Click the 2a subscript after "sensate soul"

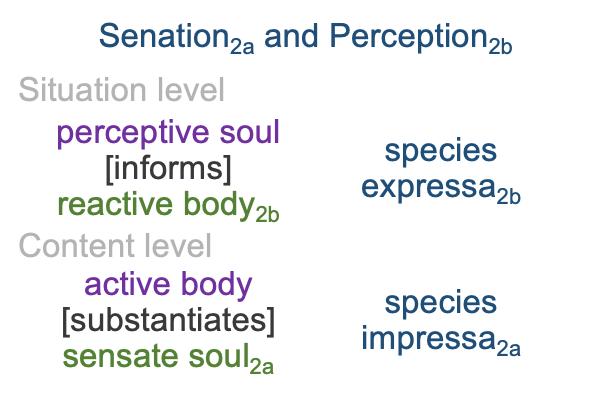[263, 365]
